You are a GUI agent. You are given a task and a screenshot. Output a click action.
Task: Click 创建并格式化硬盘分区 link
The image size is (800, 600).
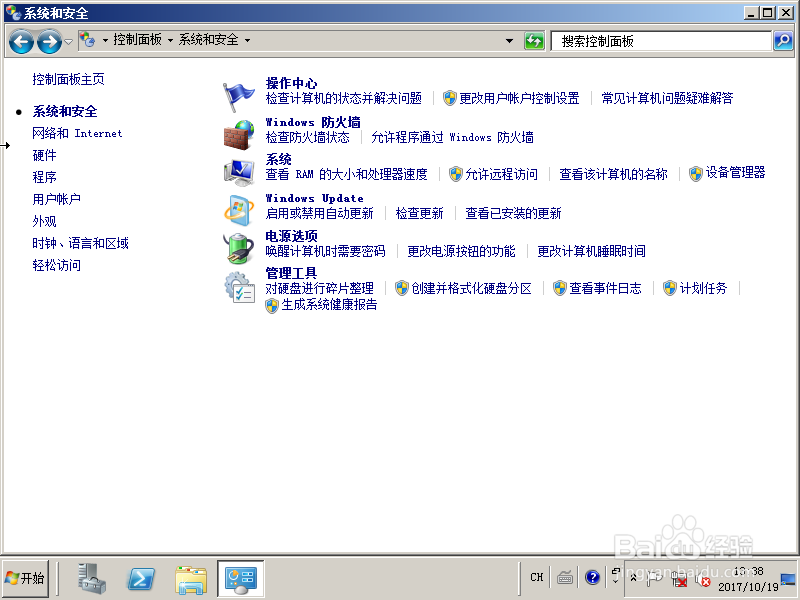click(471, 288)
